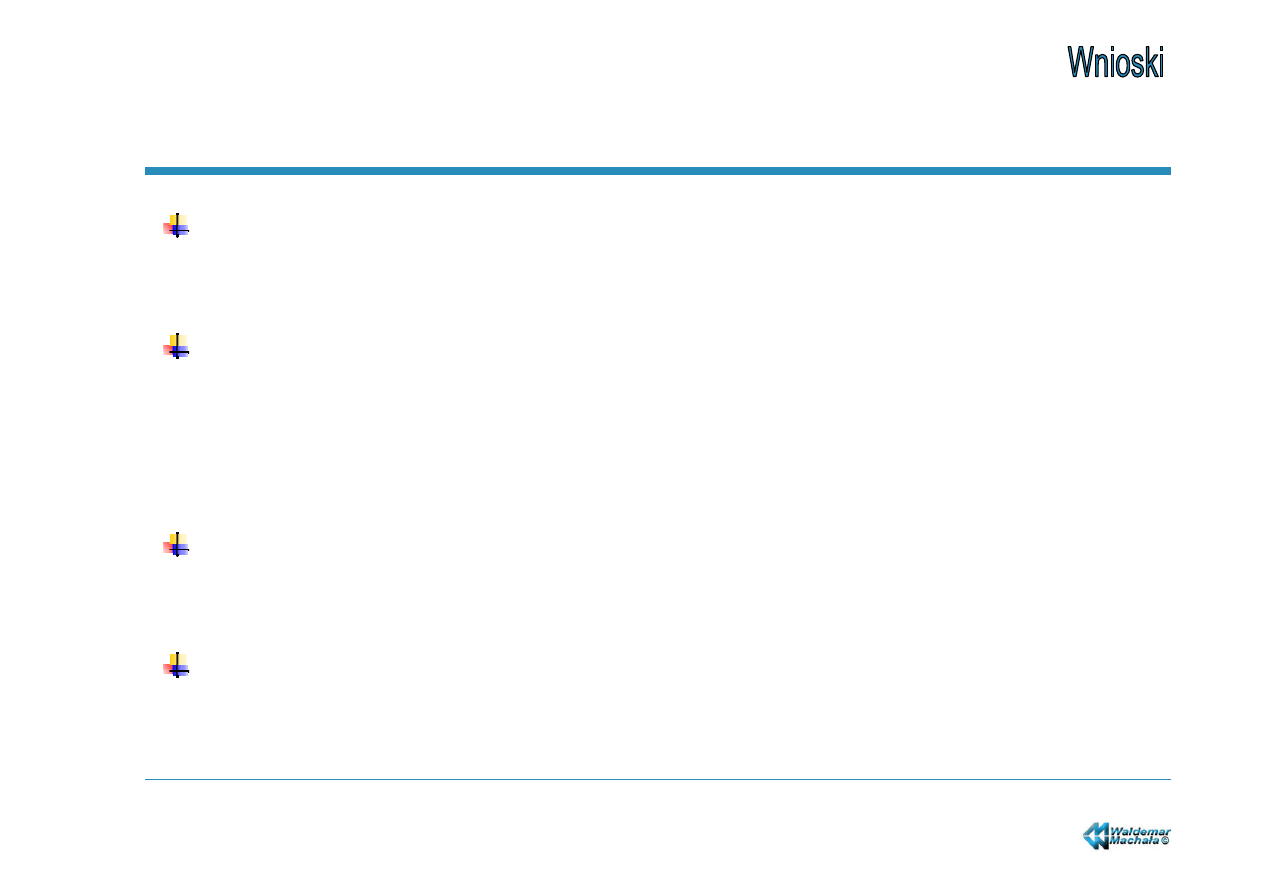The width and height of the screenshot is (1263, 893).
Task: Click the third bullet marker icon
Action: coord(176,544)
